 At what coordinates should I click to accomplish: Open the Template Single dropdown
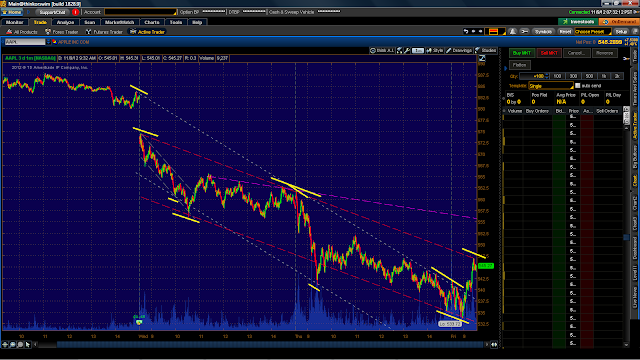tap(551, 86)
